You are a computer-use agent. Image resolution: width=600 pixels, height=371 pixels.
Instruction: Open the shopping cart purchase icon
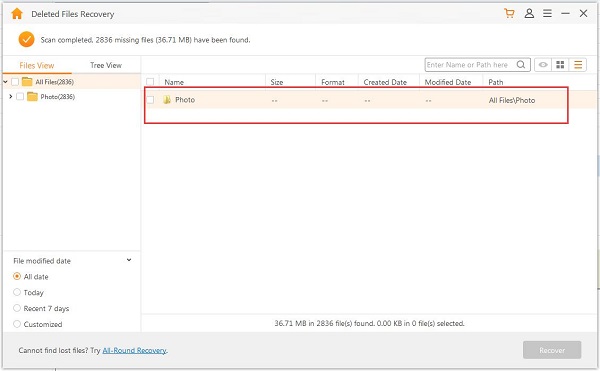tap(509, 13)
